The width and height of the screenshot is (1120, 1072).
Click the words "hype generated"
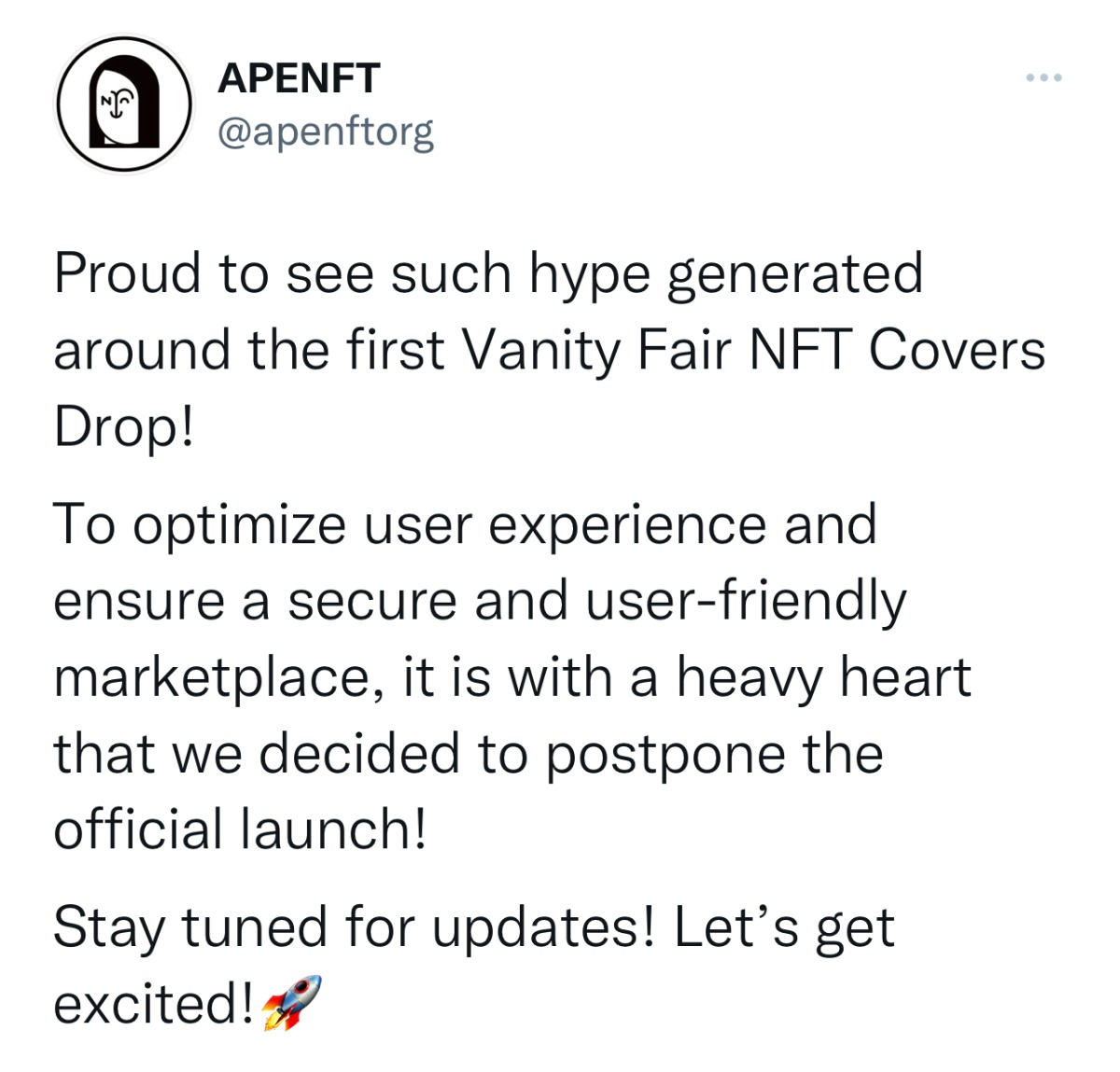[x=726, y=274]
